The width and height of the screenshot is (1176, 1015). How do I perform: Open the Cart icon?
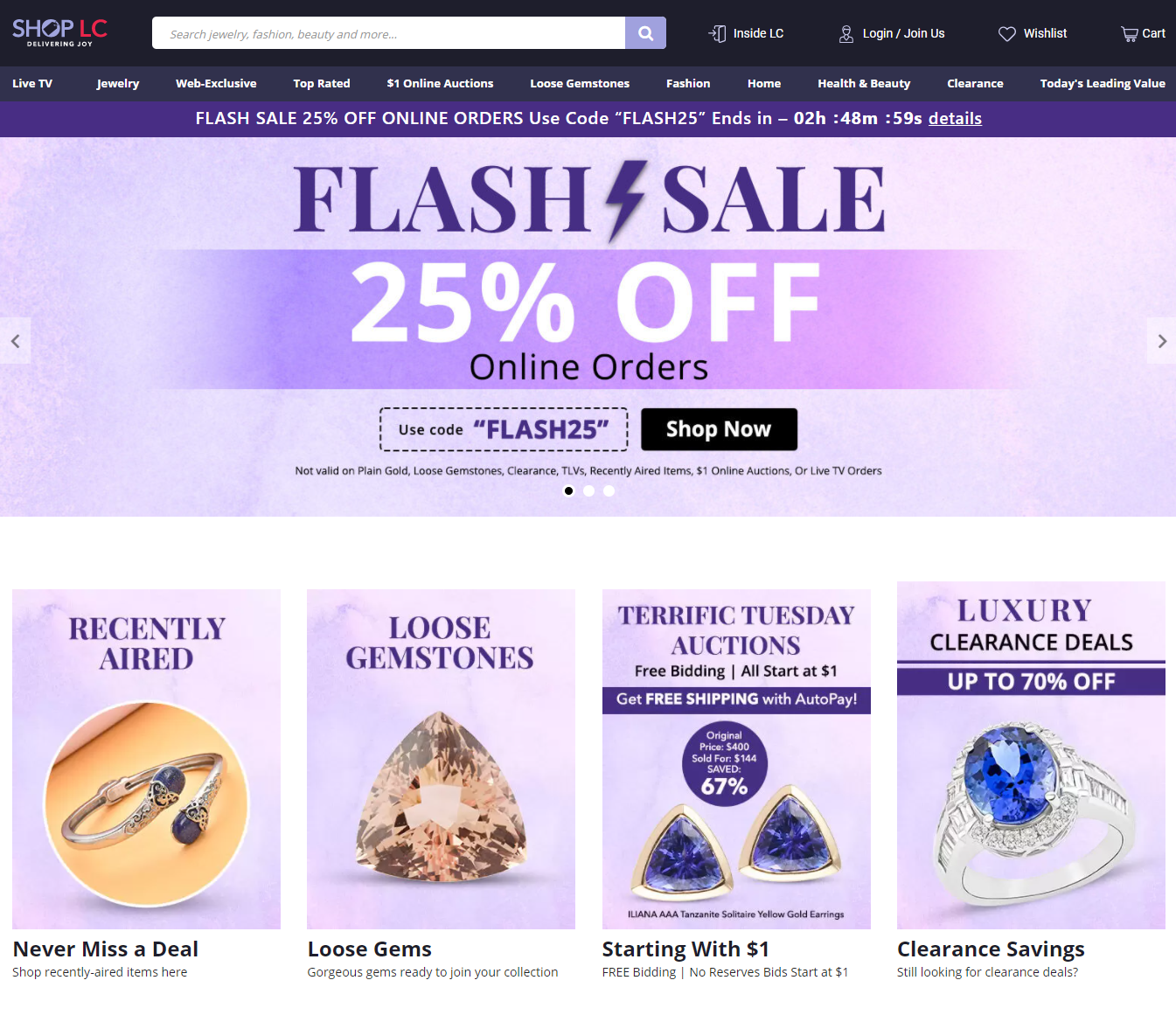click(x=1130, y=33)
